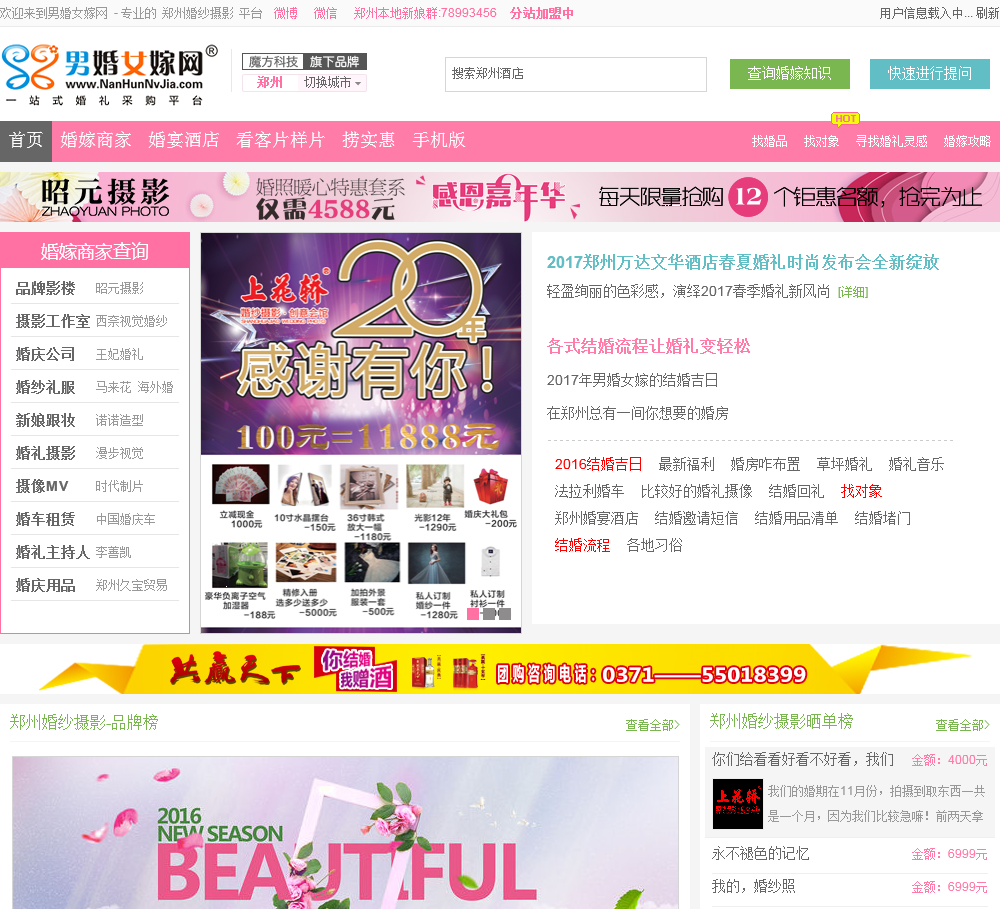Open the 微博 link in top bar
The height and width of the screenshot is (909, 1000).
[285, 13]
